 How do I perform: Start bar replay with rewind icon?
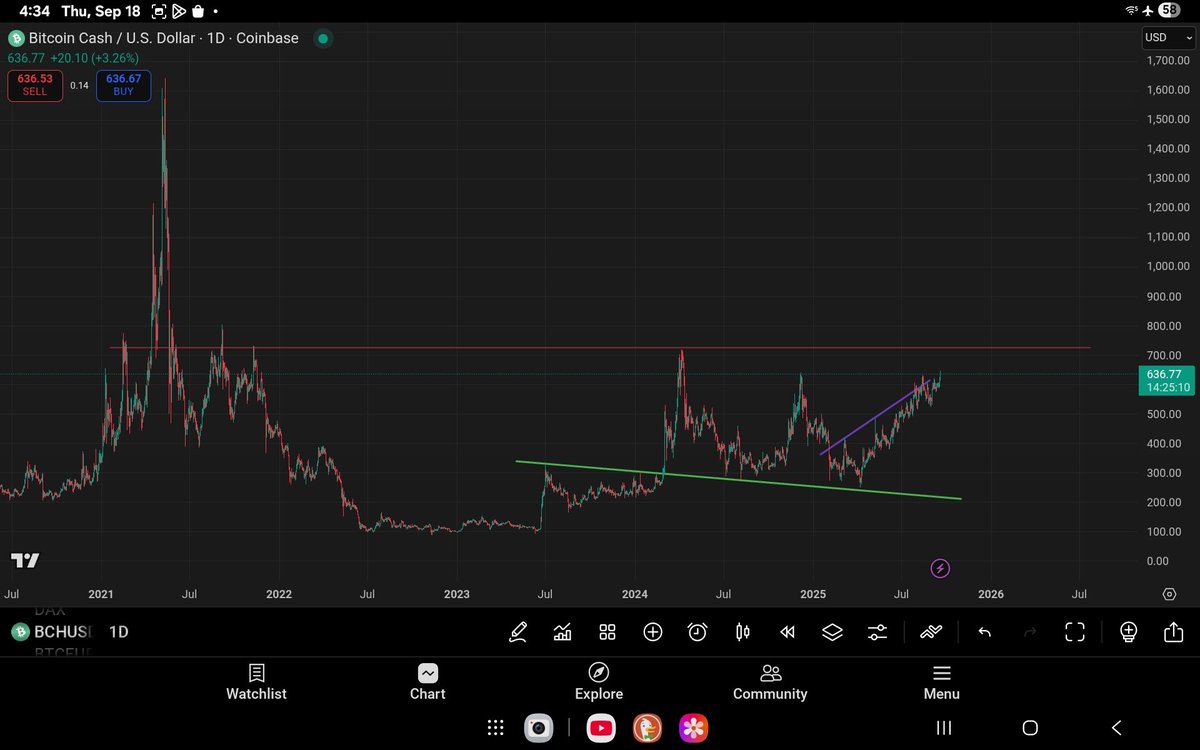pos(787,632)
